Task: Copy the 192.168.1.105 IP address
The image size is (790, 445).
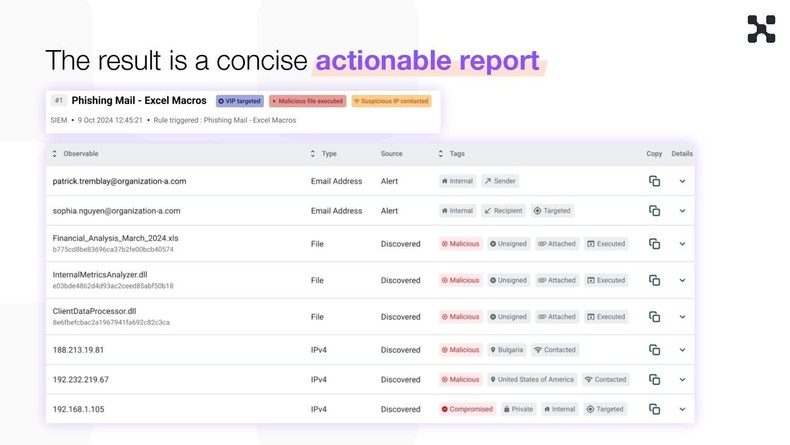Action: 654,409
